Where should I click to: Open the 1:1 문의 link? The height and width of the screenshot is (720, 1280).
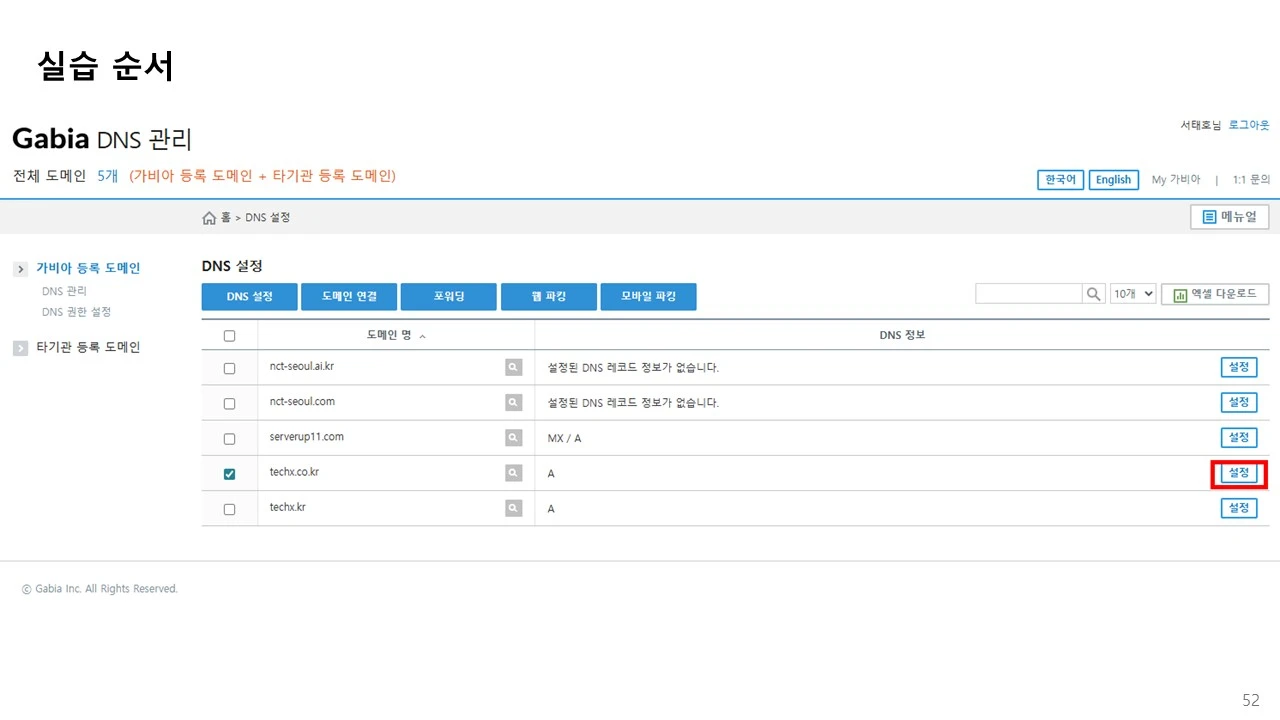tap(1251, 180)
